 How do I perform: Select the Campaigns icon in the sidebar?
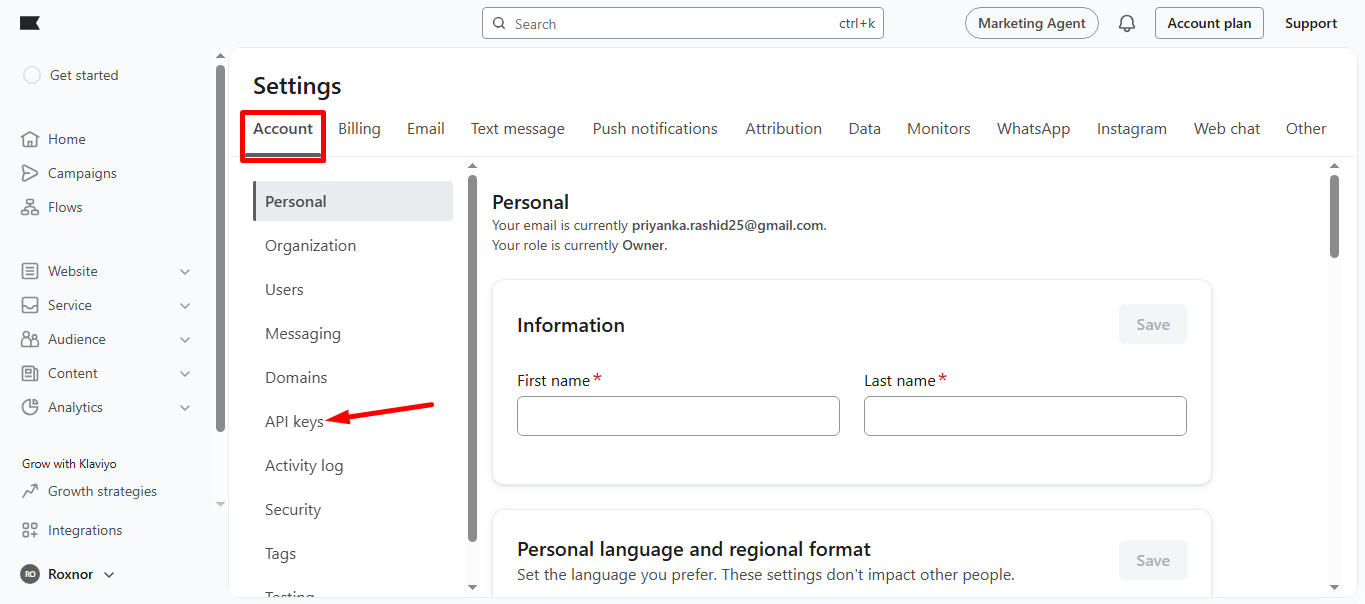[x=30, y=172]
